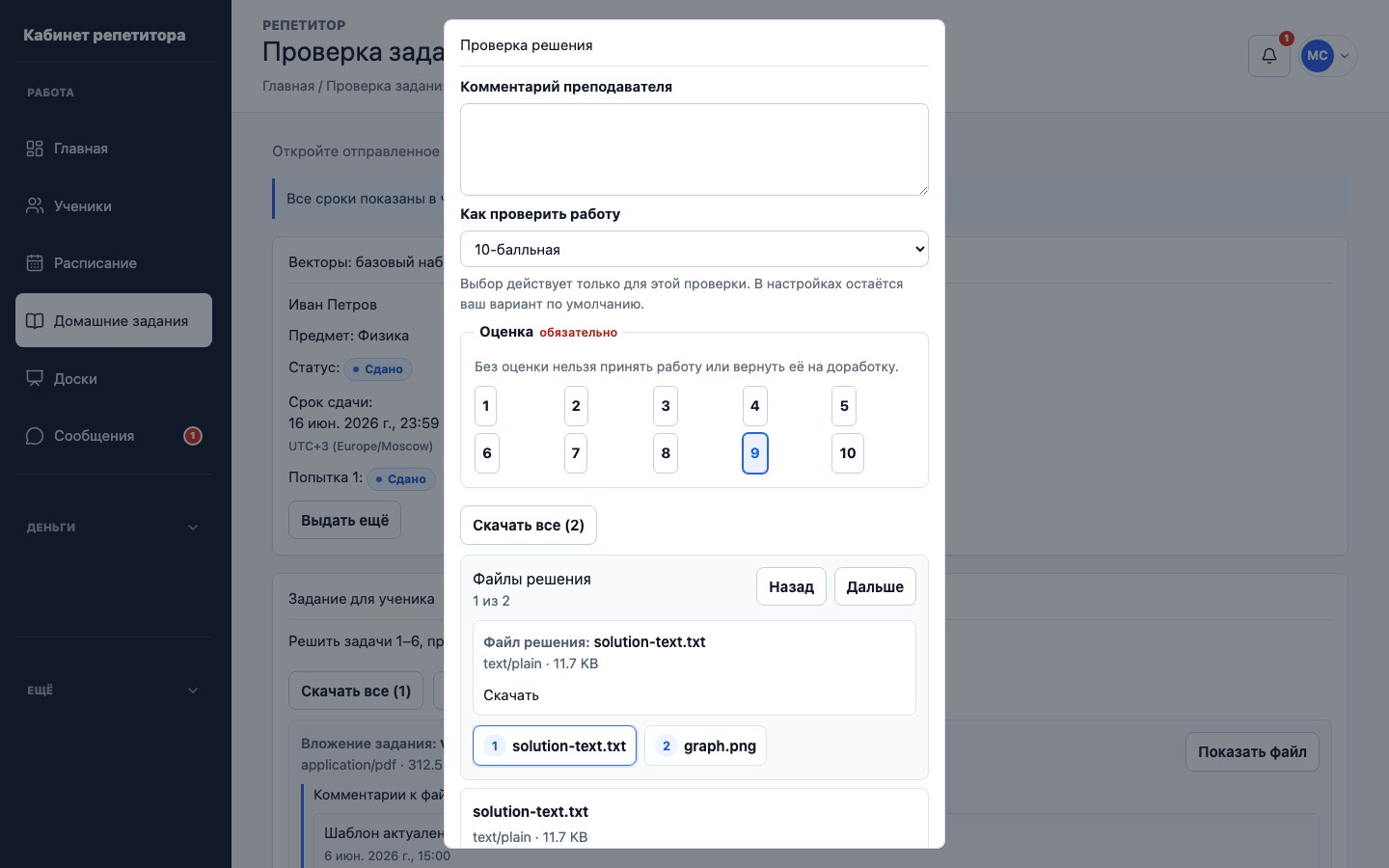Click the unread badge next to Сообщения
The height and width of the screenshot is (868, 1389).
193,436
